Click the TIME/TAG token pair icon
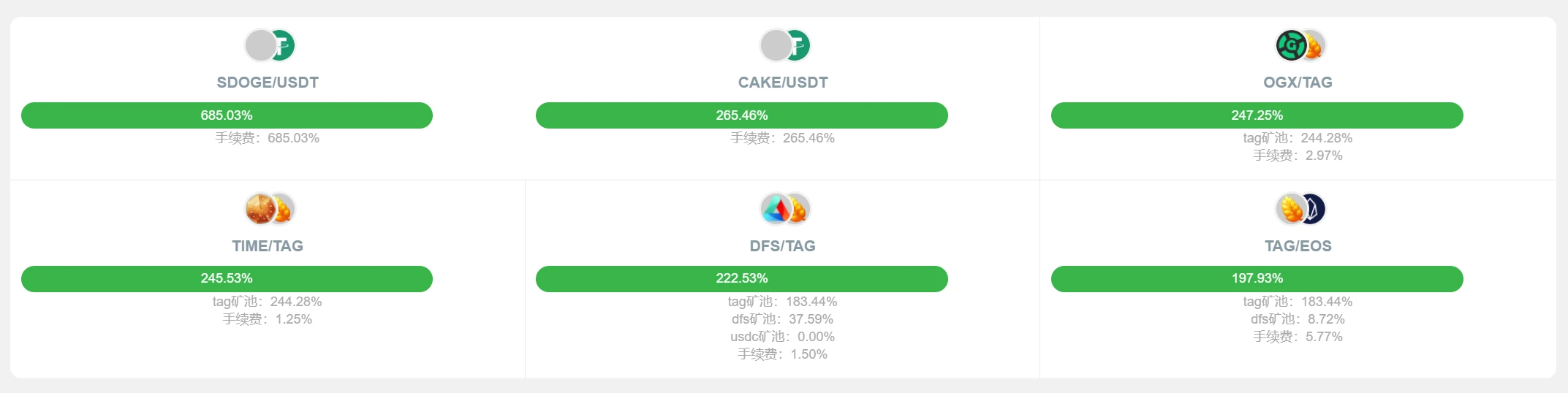 (x=269, y=209)
